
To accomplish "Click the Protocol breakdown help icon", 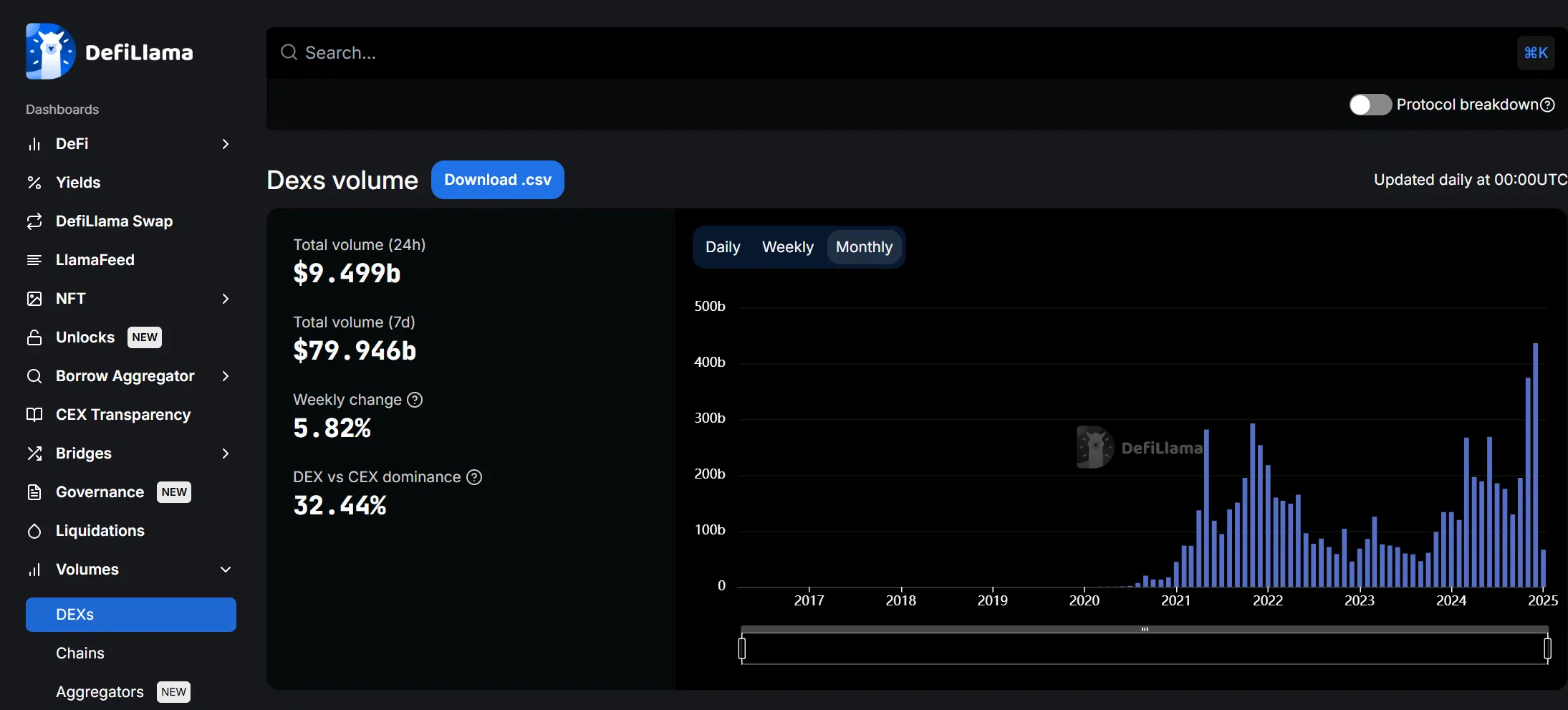I will click(x=1547, y=105).
